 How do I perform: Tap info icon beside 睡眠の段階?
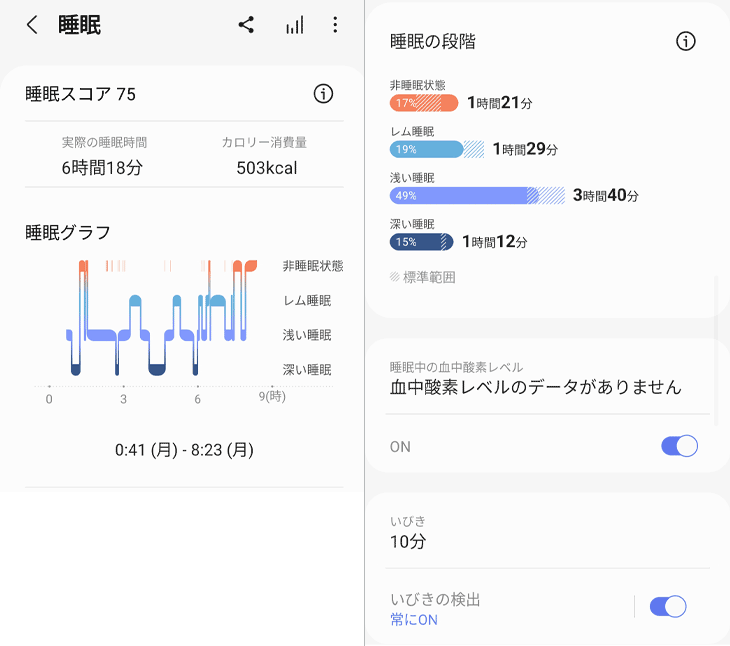click(685, 41)
